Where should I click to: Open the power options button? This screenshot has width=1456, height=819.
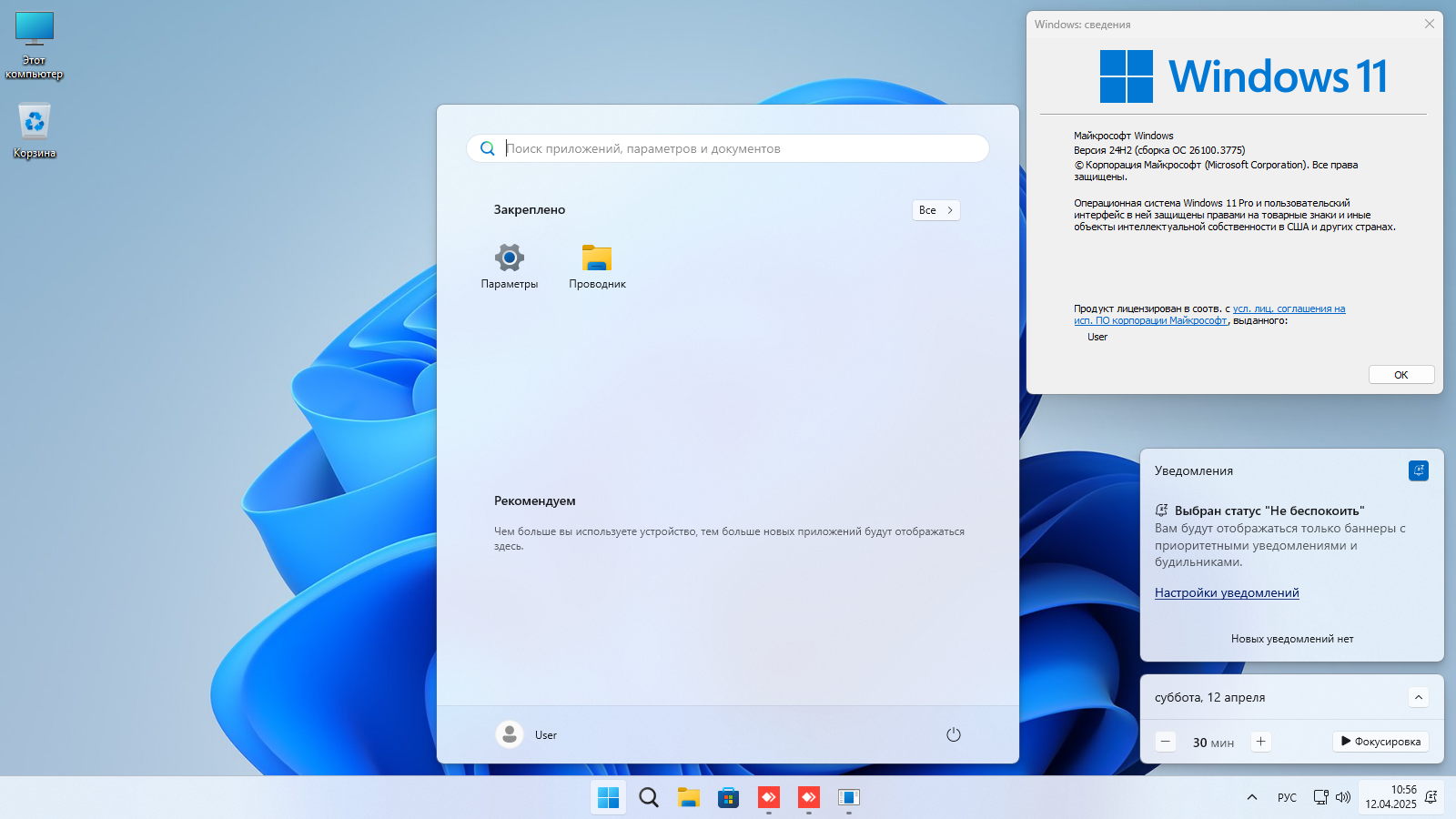coord(954,734)
